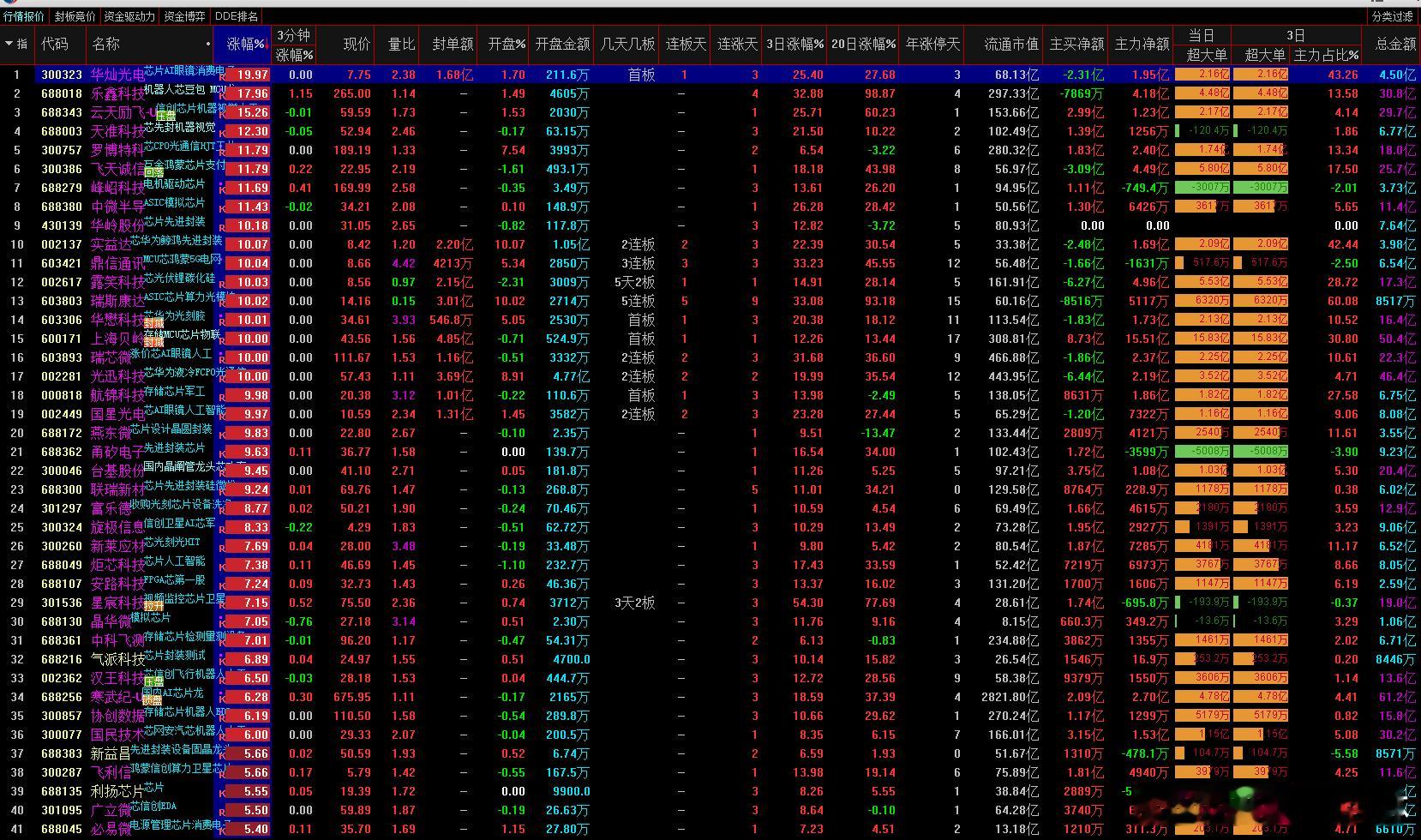
Task: Click the 压盘 tag on 云天励飞 row
Action: coord(165,116)
